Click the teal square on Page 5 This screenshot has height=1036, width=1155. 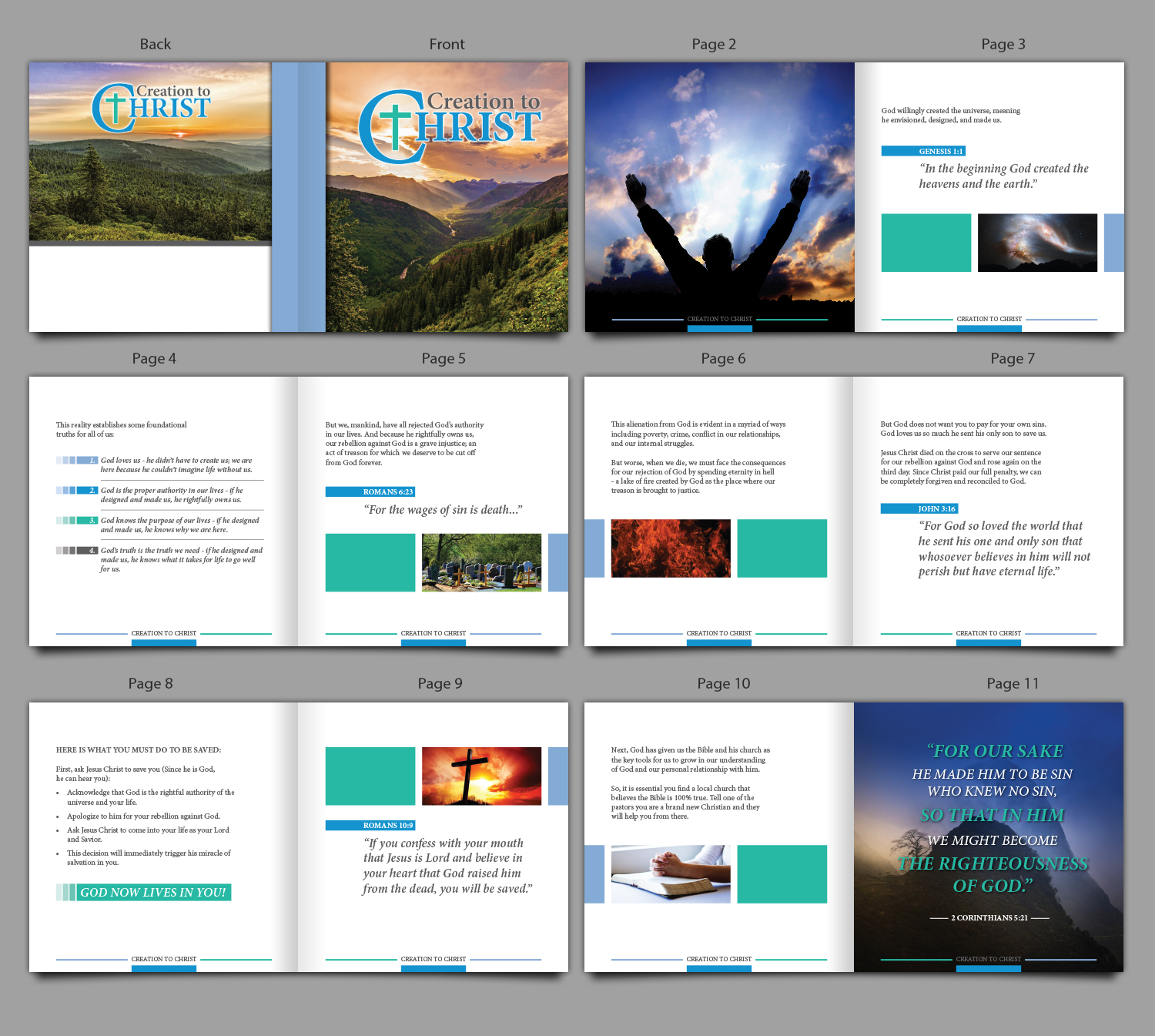point(370,562)
